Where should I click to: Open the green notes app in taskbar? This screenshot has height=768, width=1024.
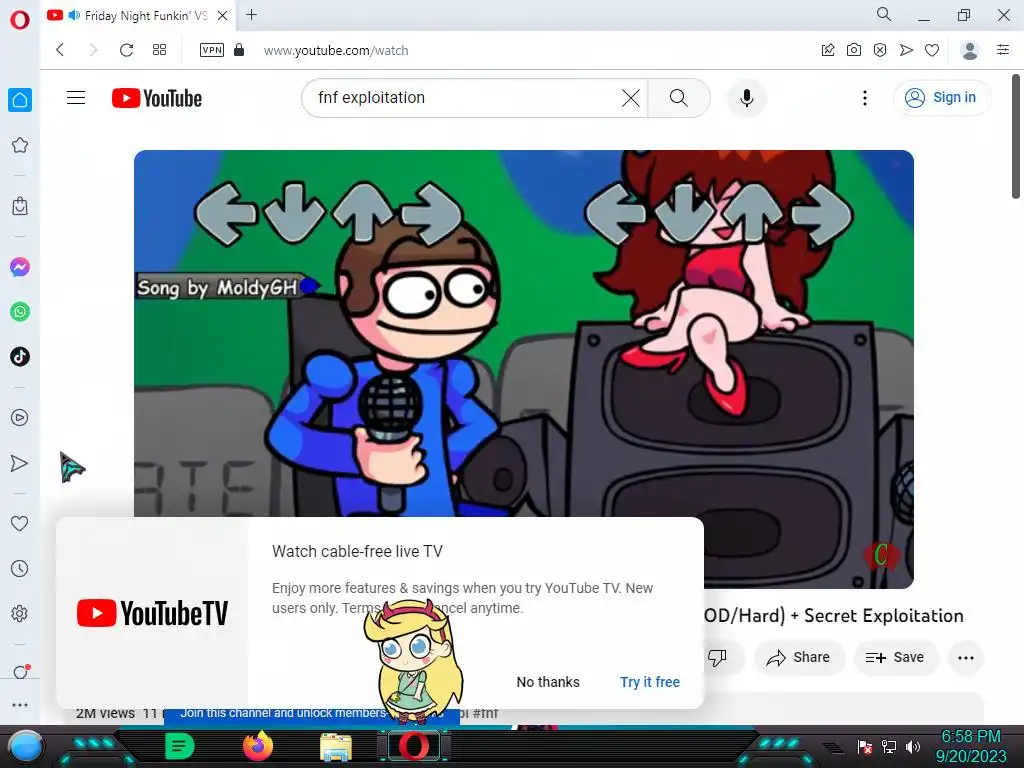pos(179,746)
